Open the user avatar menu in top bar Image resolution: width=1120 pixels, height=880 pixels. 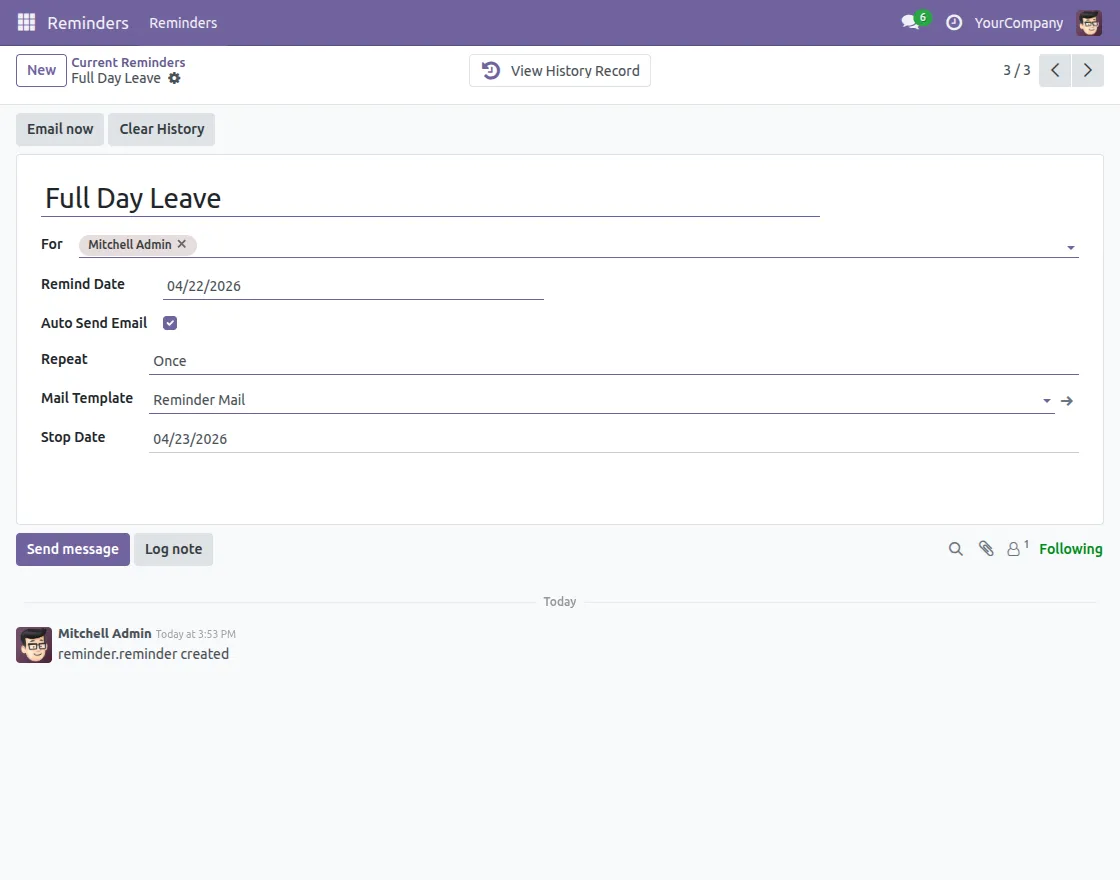pyautogui.click(x=1089, y=23)
